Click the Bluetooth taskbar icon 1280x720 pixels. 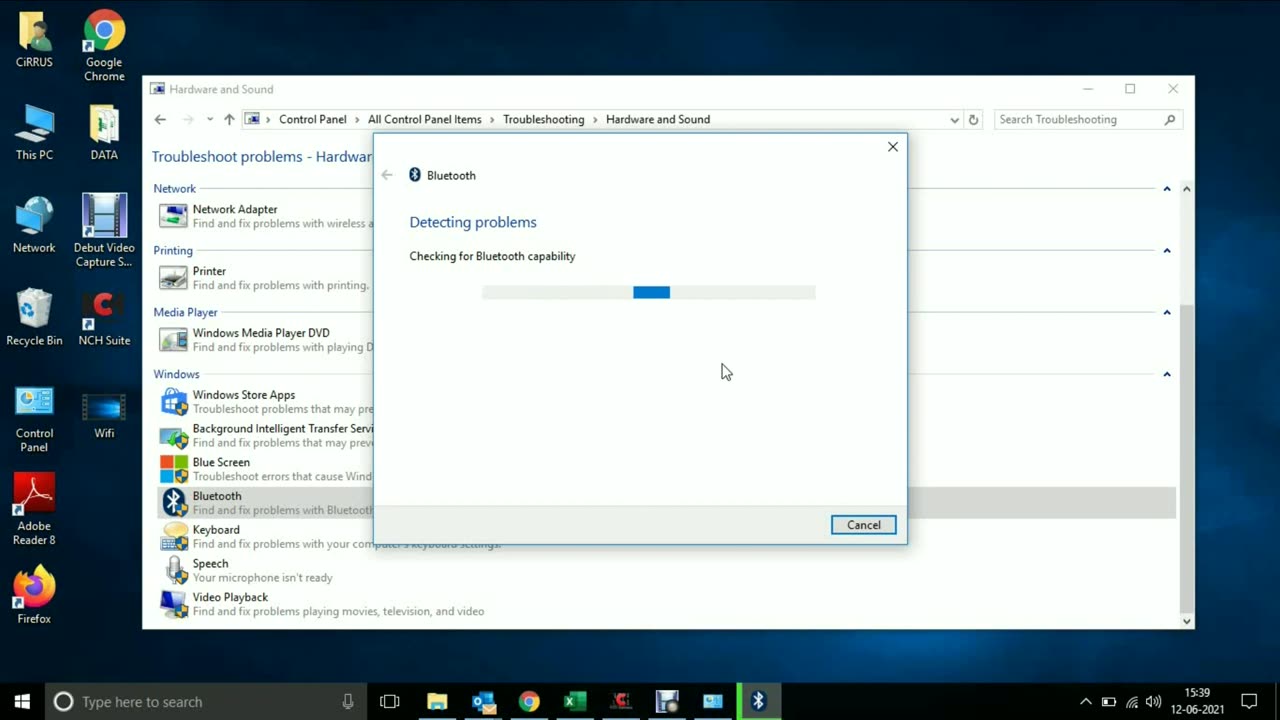click(x=758, y=701)
